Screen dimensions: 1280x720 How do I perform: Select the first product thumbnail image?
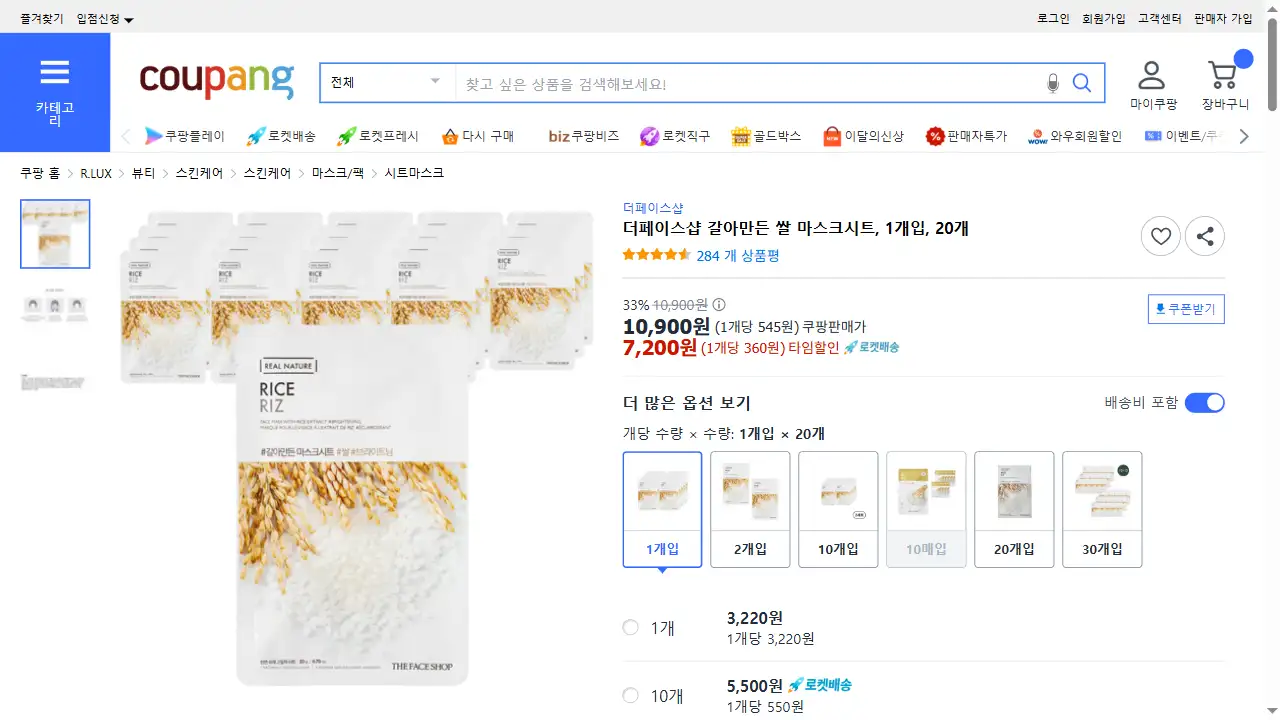coord(55,234)
